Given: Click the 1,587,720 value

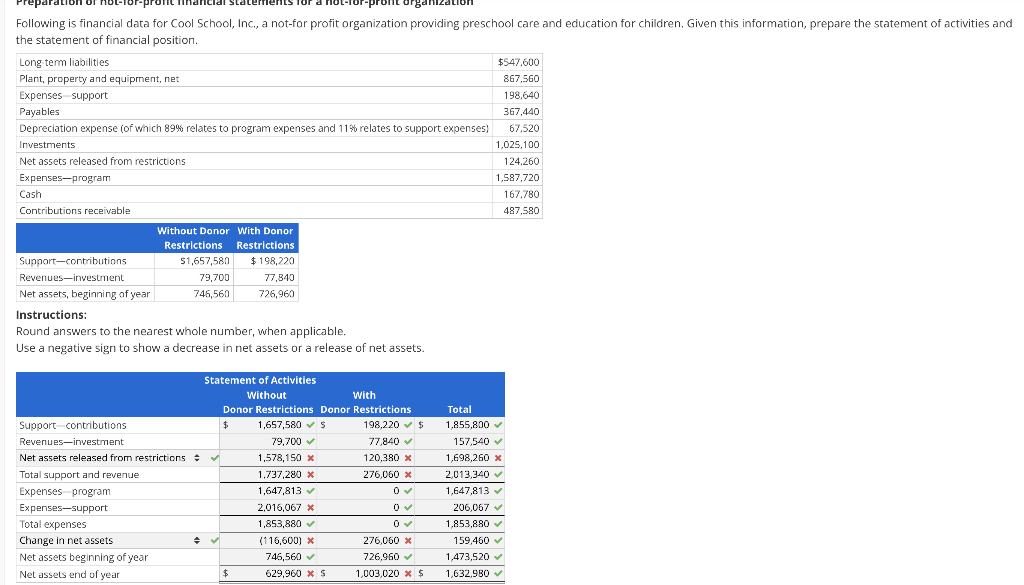Looking at the screenshot, I should coord(517,178).
